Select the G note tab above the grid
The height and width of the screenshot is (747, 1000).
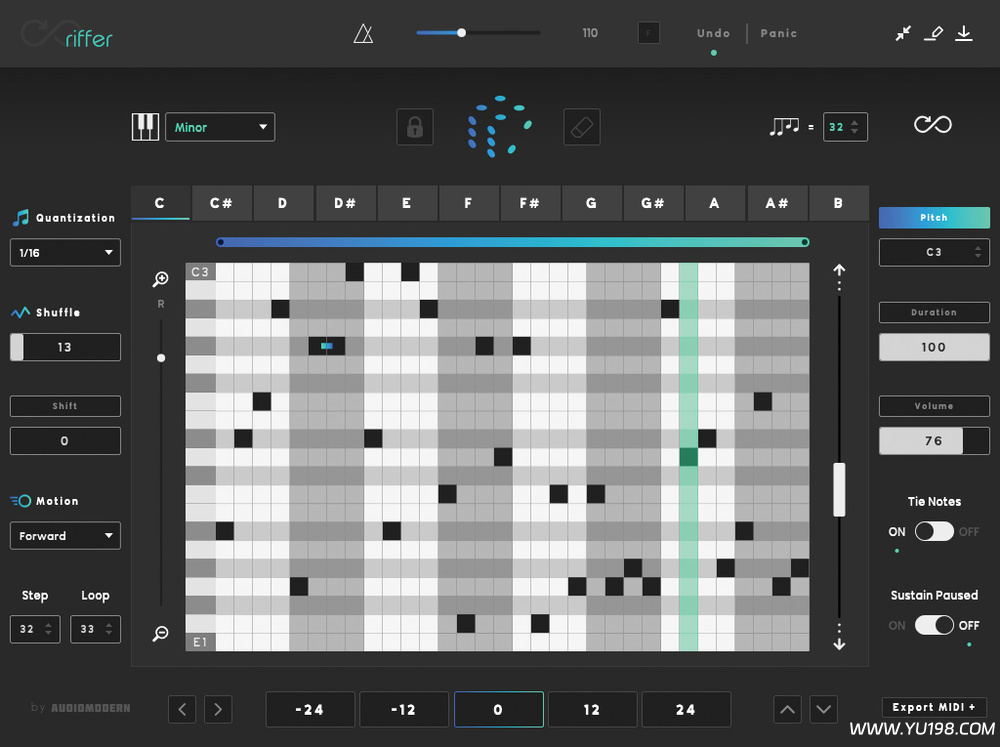(592, 203)
